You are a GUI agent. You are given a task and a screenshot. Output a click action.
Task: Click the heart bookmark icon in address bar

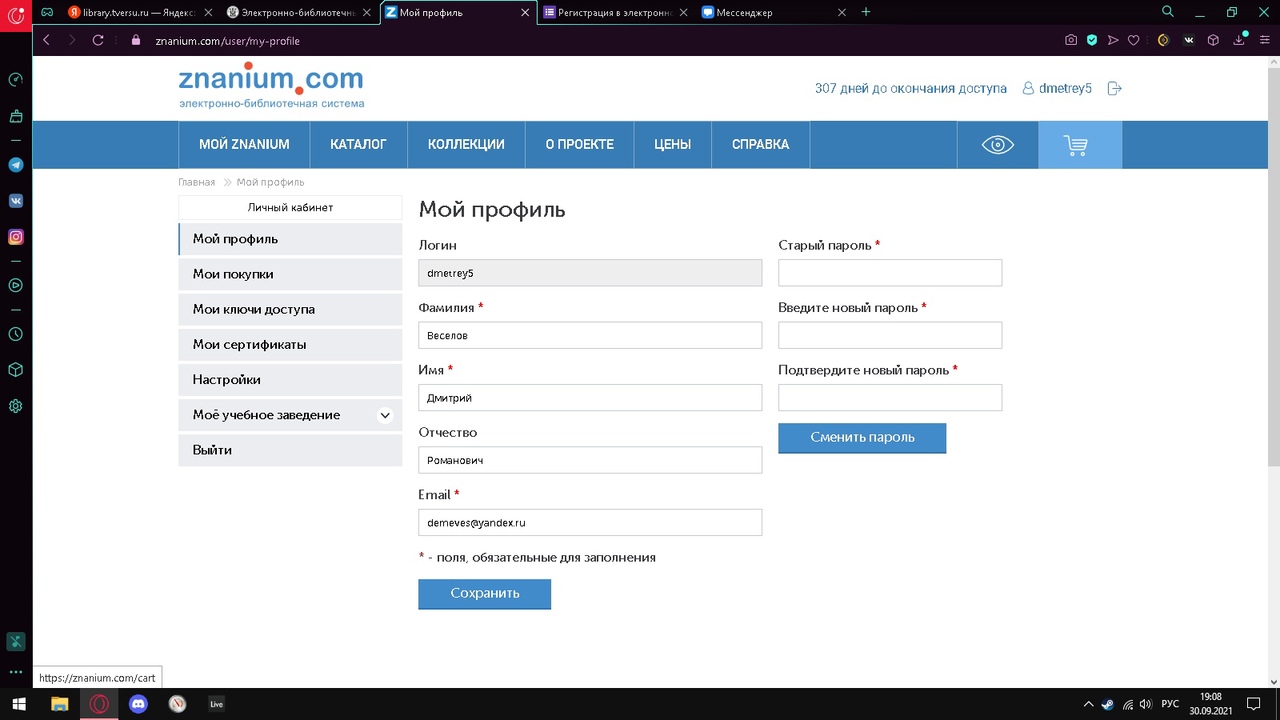click(1133, 40)
